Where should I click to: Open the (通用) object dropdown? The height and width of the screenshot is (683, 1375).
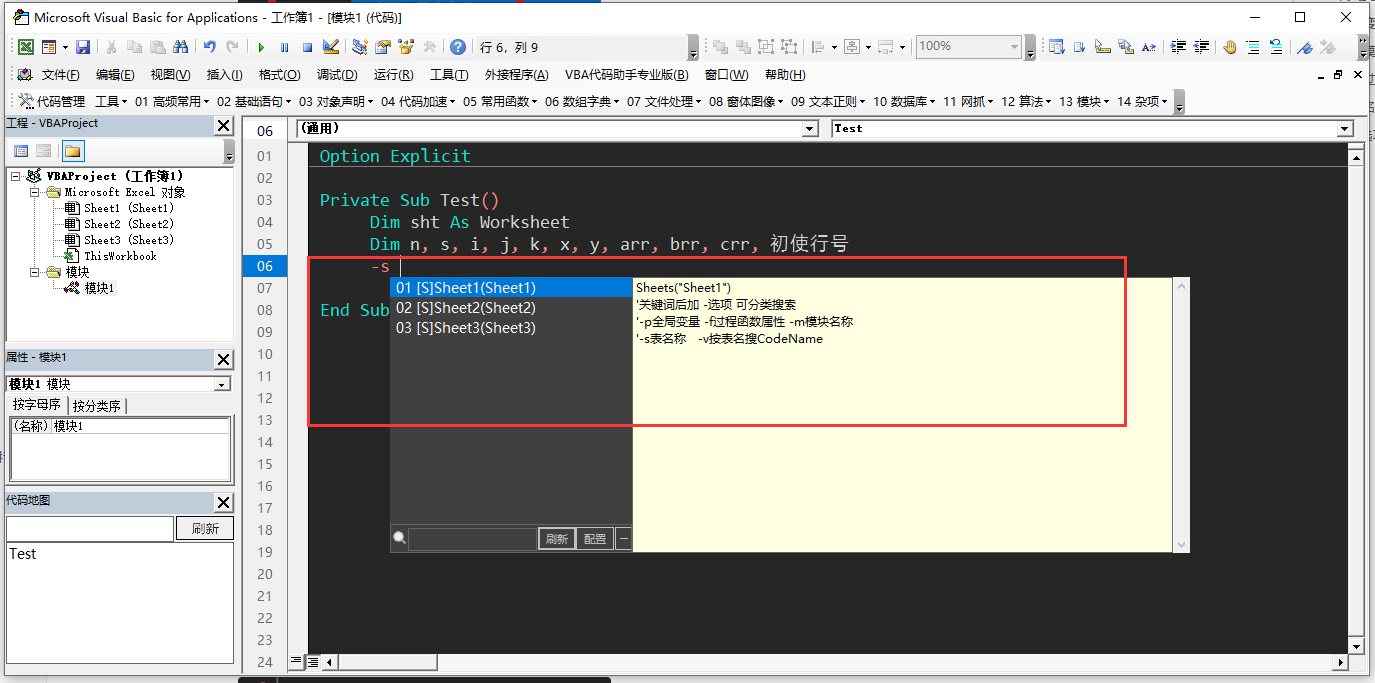[811, 129]
